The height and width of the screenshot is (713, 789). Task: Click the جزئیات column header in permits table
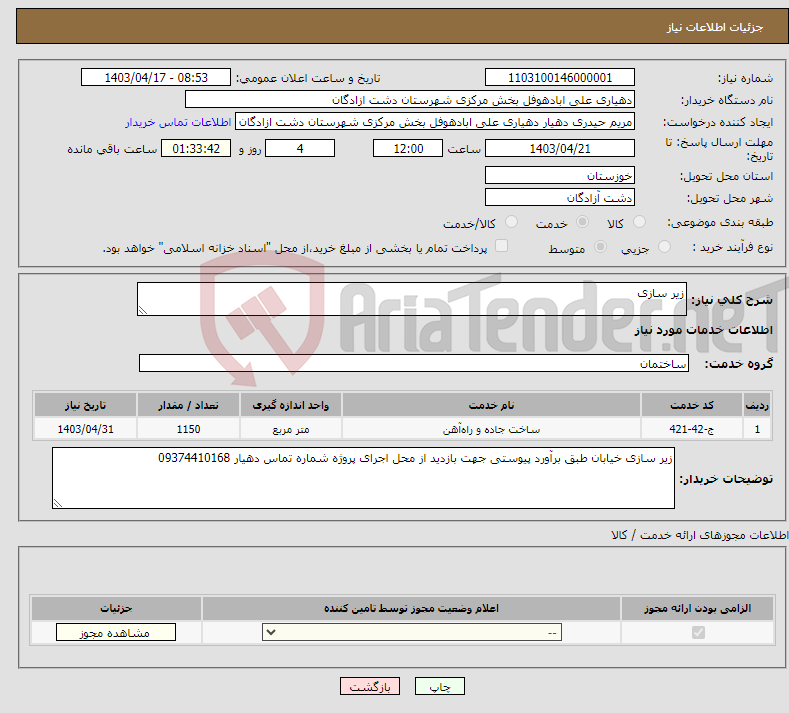[x=116, y=608]
